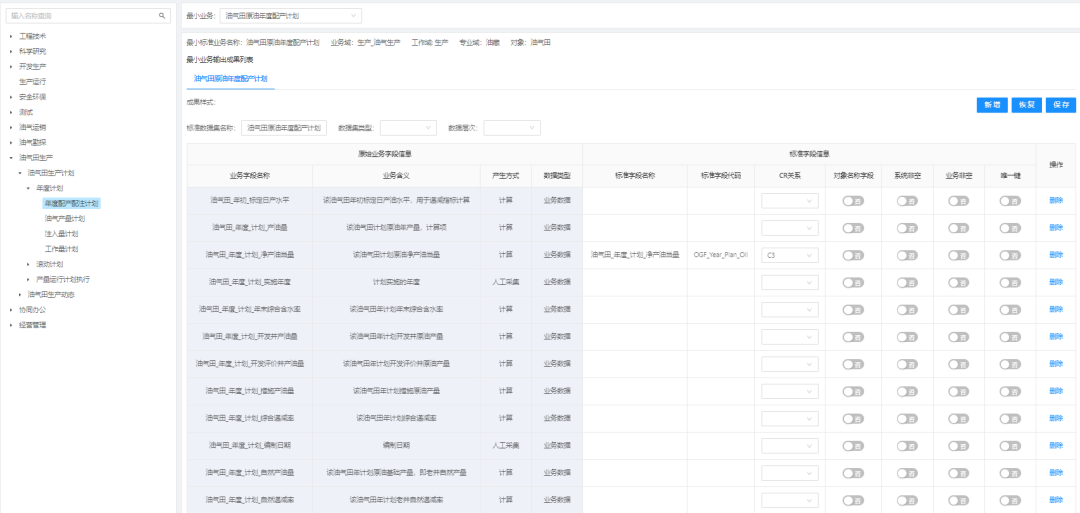Toggle 唯一键 switch for 油气田_年度_计划_产油量 row
Image resolution: width=1080 pixels, height=513 pixels.
tap(1009, 228)
